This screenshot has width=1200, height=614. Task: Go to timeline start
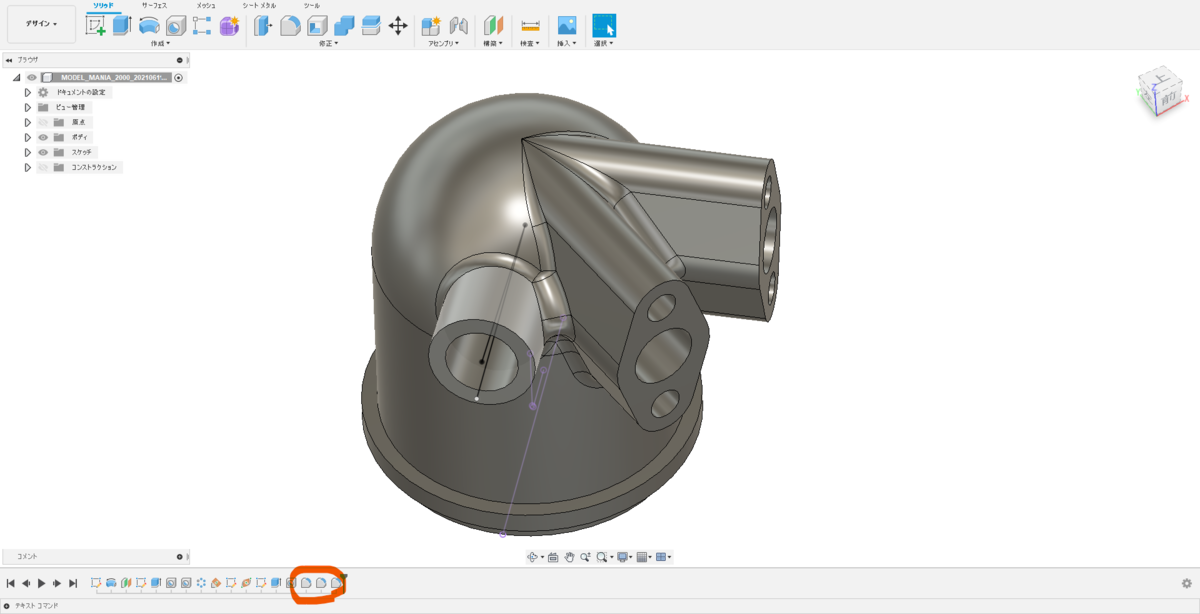point(10,583)
